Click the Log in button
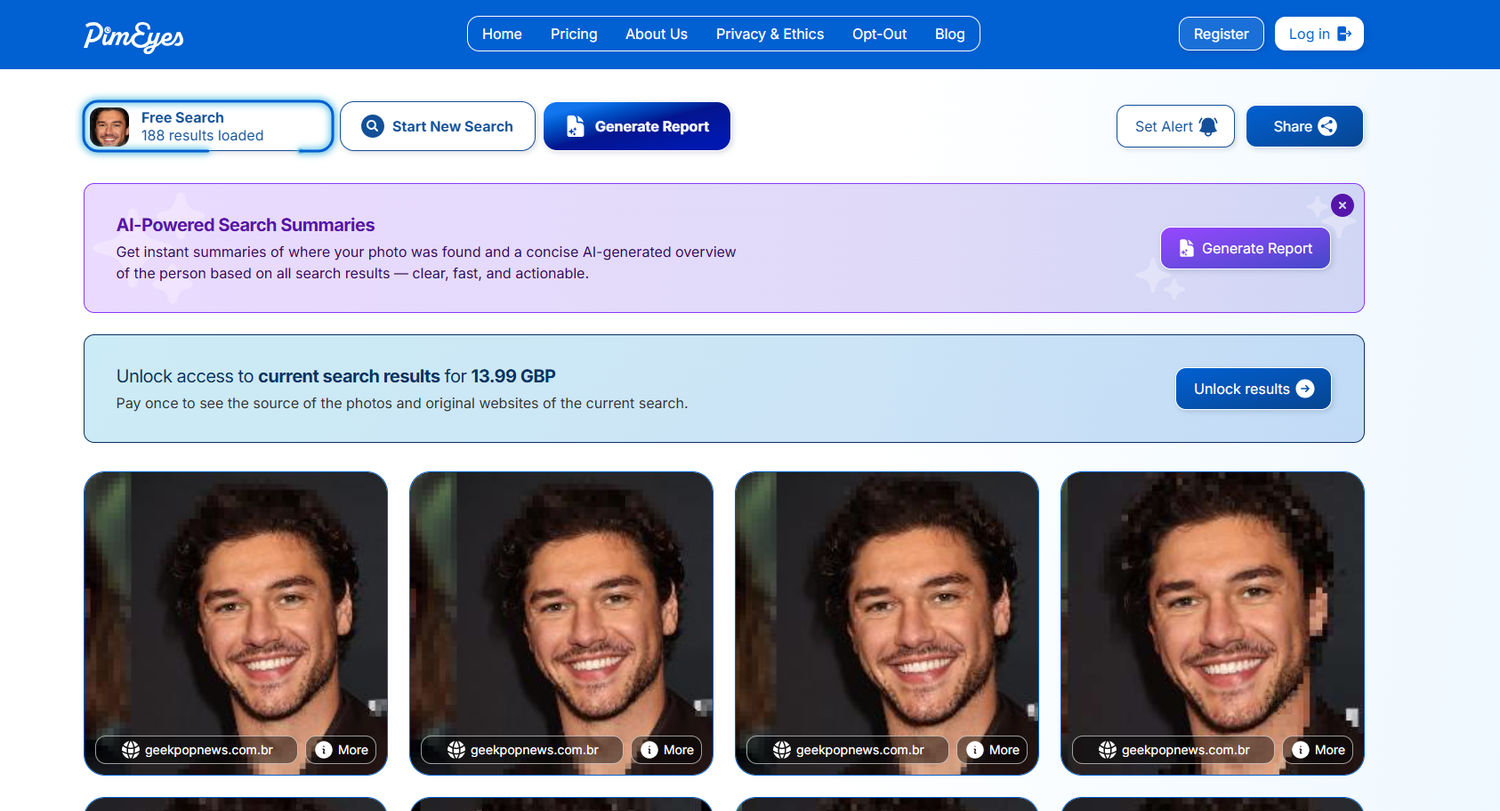The height and width of the screenshot is (811, 1500). tap(1319, 34)
